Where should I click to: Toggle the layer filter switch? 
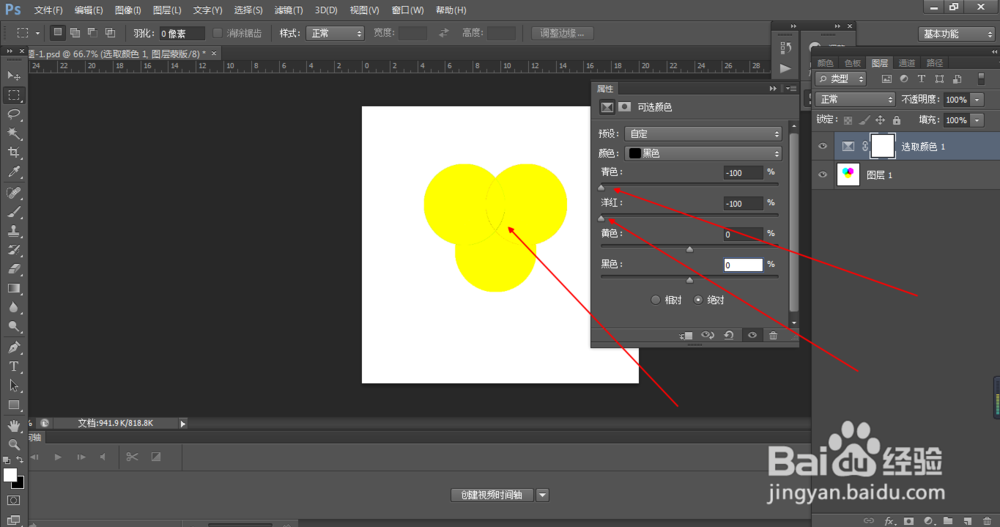[982, 78]
